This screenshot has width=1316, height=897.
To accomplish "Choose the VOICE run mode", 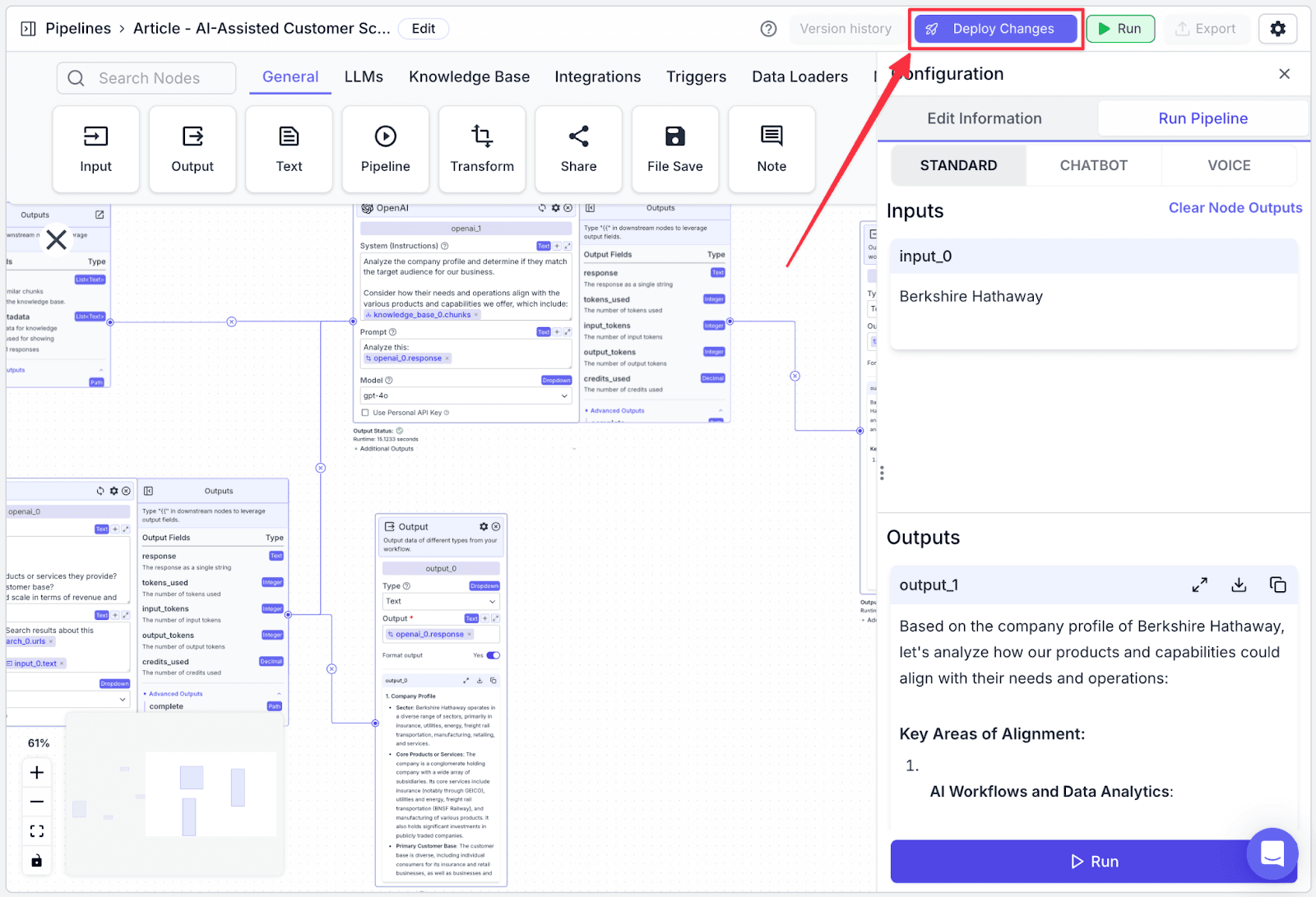I will (x=1229, y=165).
